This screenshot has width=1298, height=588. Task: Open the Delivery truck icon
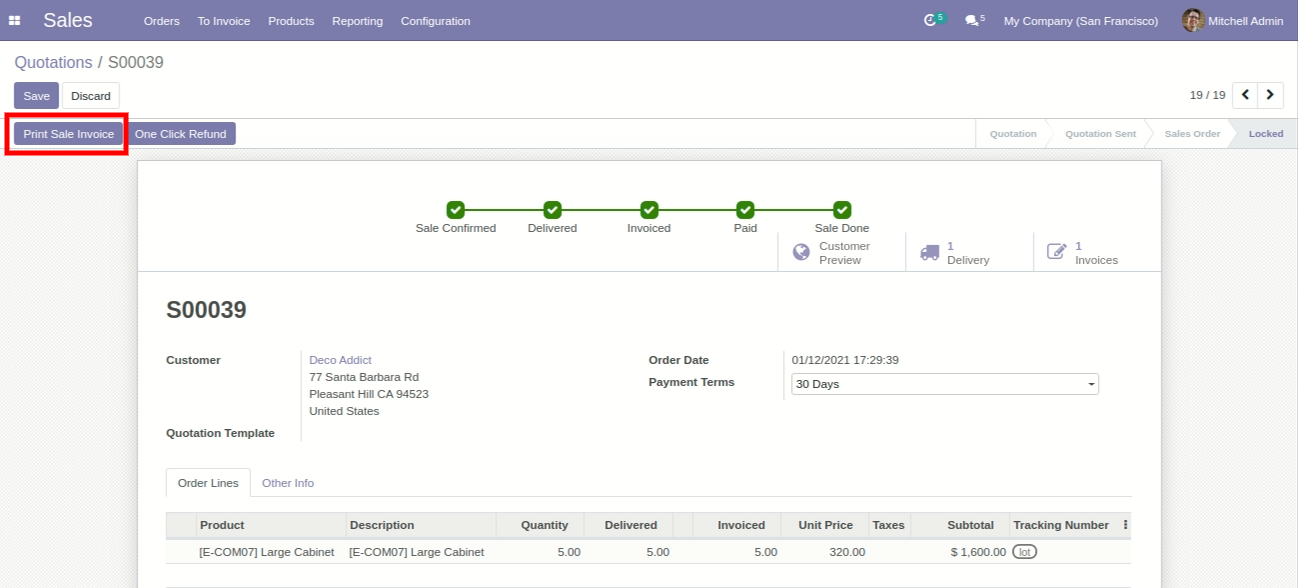pyautogui.click(x=930, y=252)
